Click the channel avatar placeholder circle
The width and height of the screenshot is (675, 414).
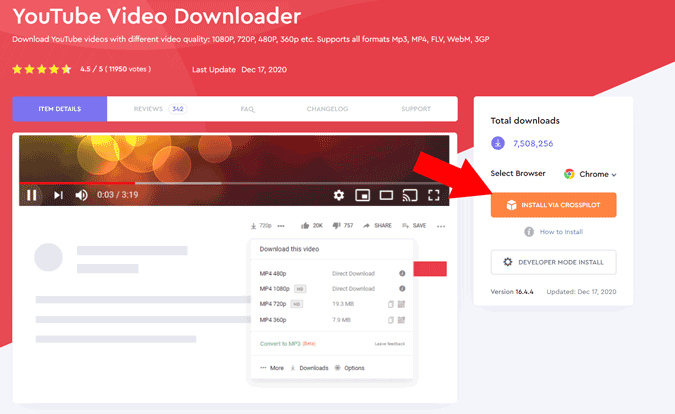[x=48, y=257]
